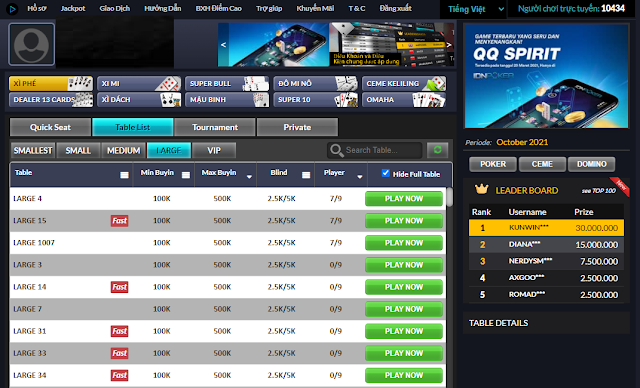Open the Min Buyin column filter
Image resolution: width=640 pixels, height=388 pixels.
tap(186, 175)
